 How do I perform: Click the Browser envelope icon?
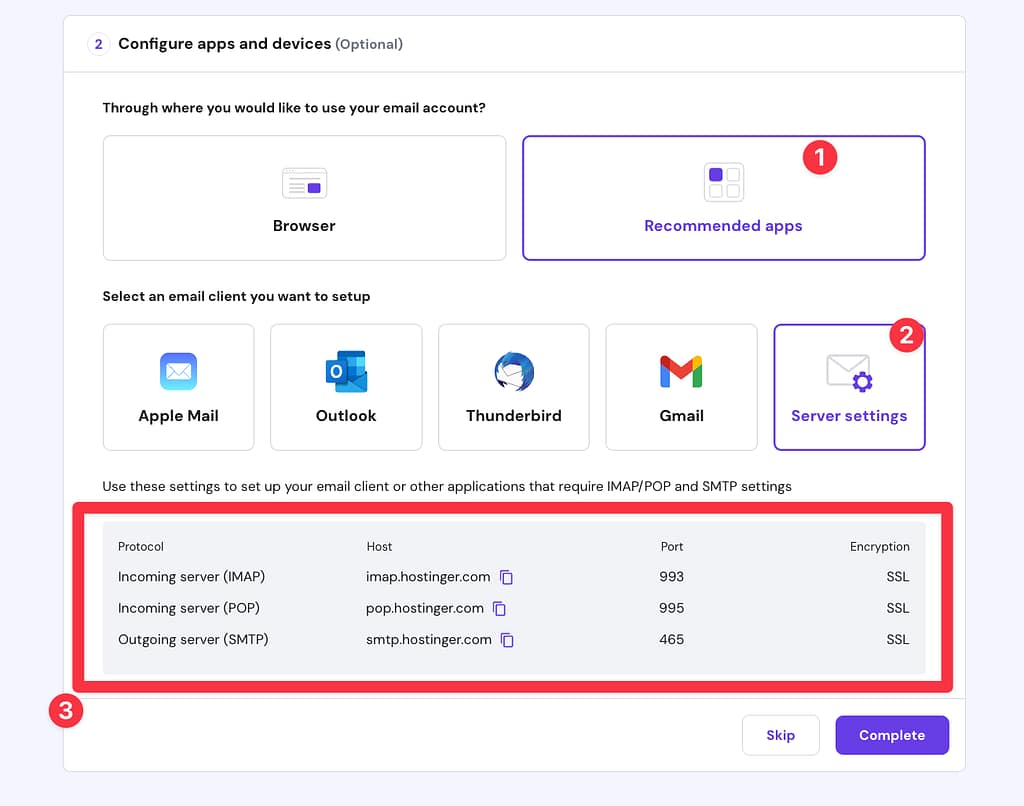304,183
